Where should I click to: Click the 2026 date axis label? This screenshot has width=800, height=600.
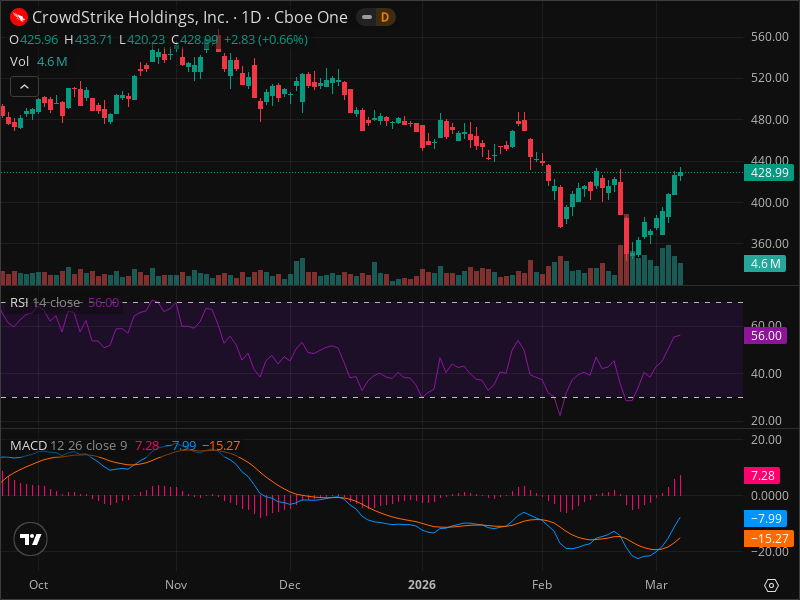422,585
